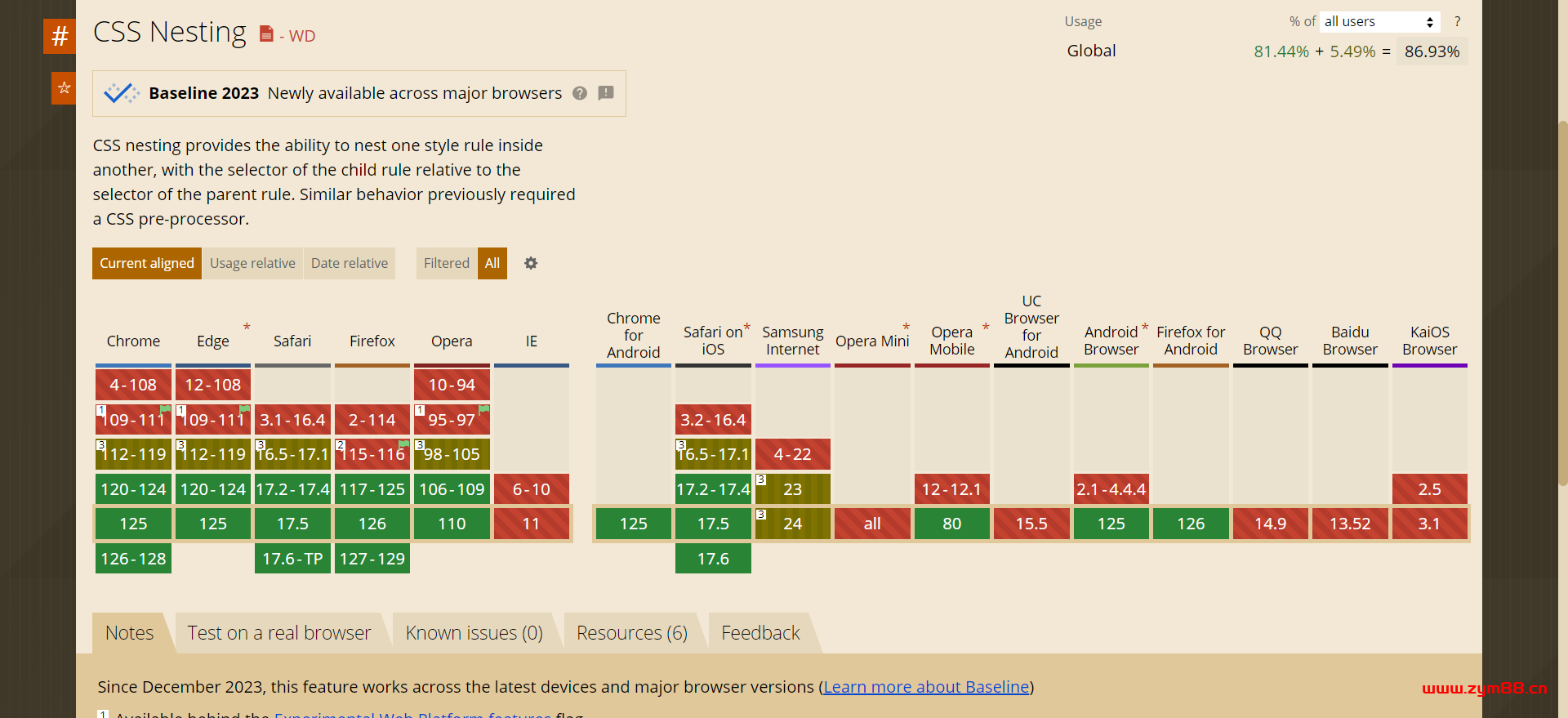The image size is (1568, 718).
Task: Click the orange hash permalink icon
Action: point(60,36)
